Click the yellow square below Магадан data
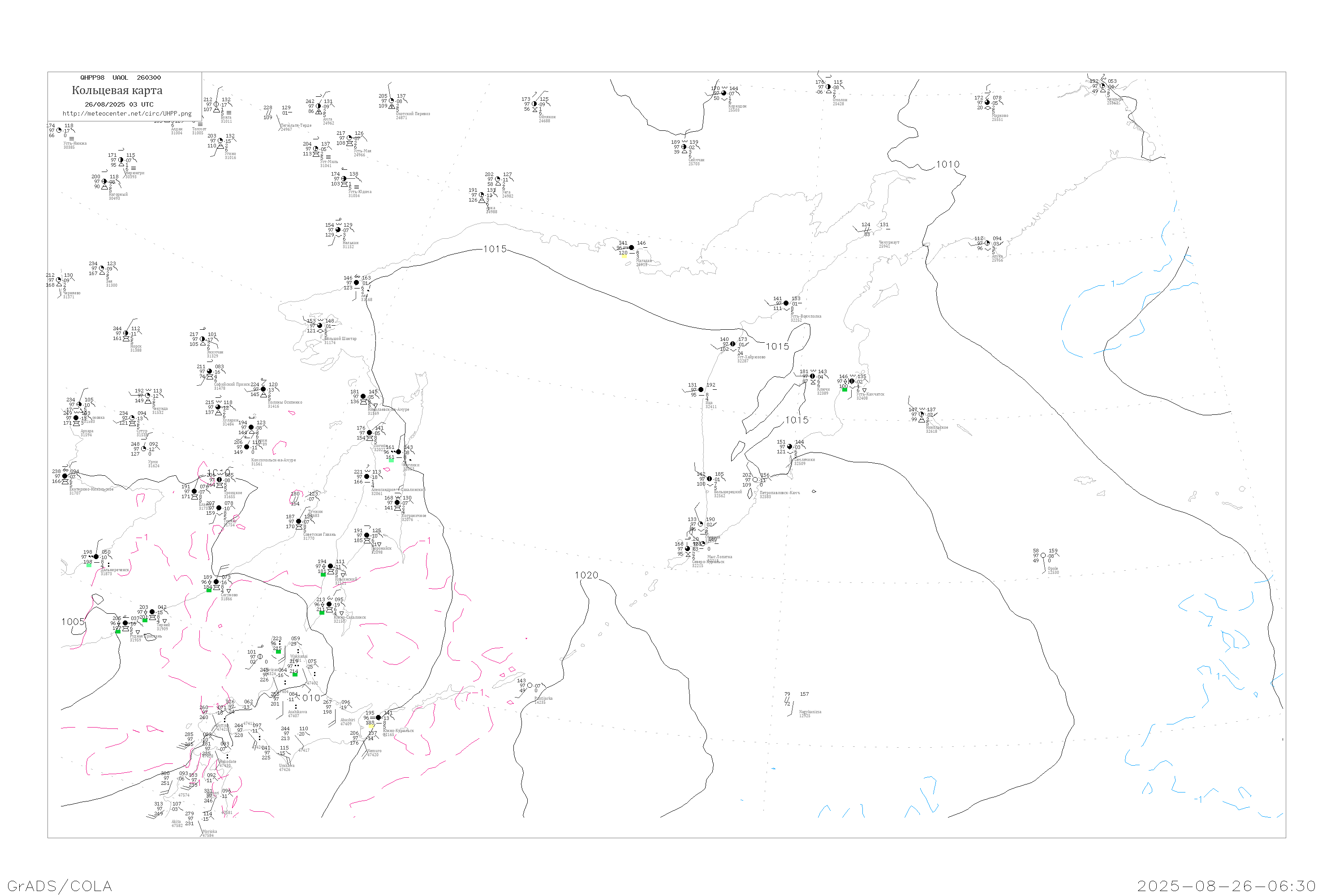1344x896 pixels. tap(624, 257)
